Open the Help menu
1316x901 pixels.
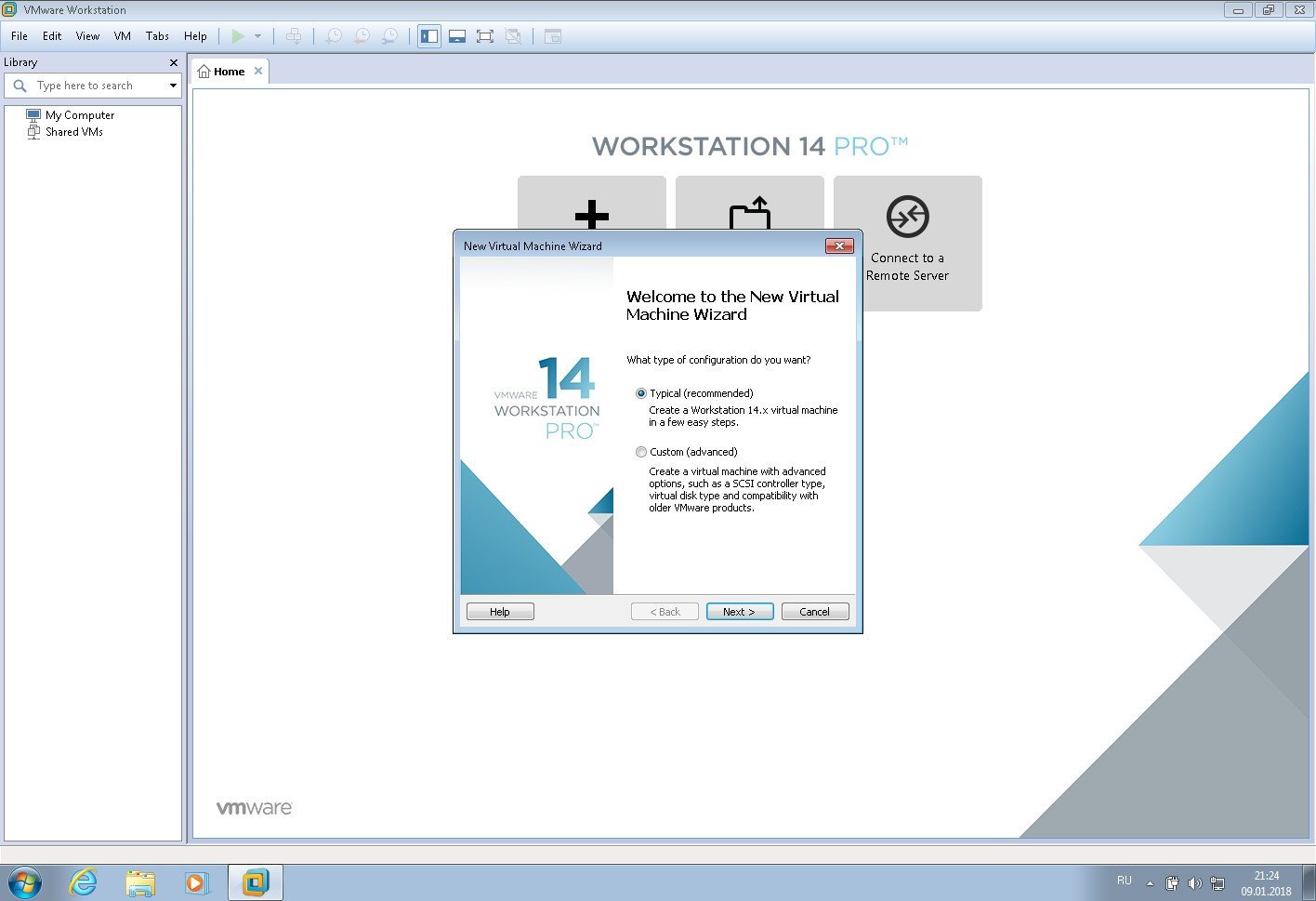[195, 36]
